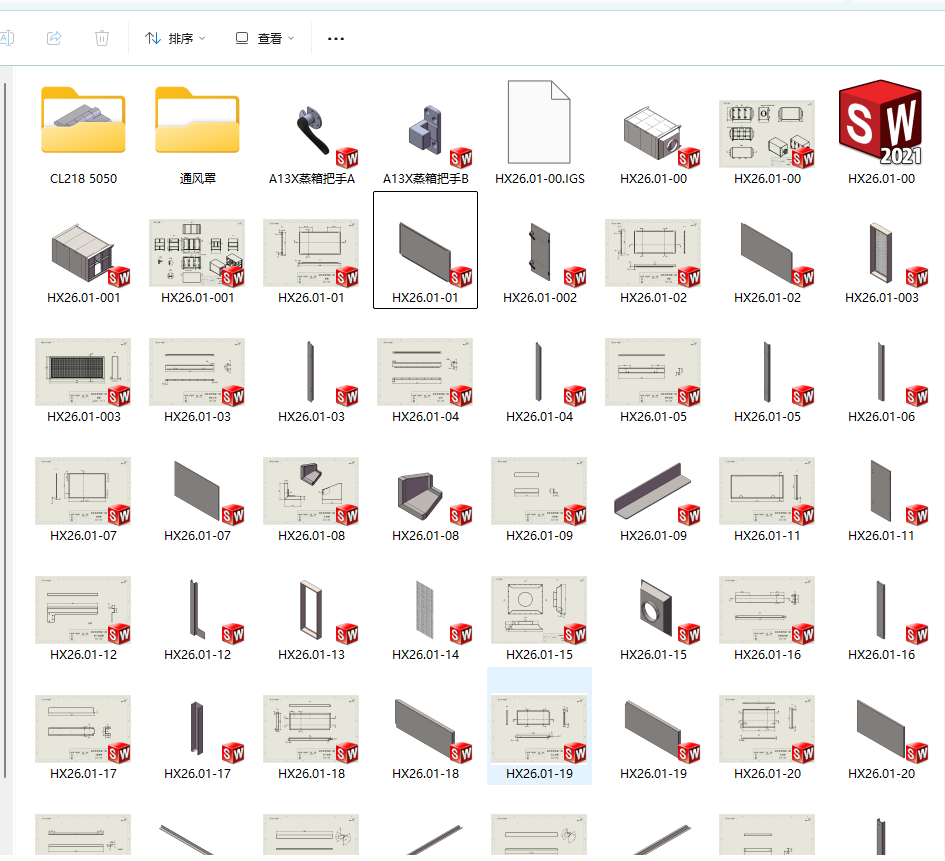Select the HX26.01-16 drawing file
This screenshot has width=945, height=861.
[x=767, y=609]
